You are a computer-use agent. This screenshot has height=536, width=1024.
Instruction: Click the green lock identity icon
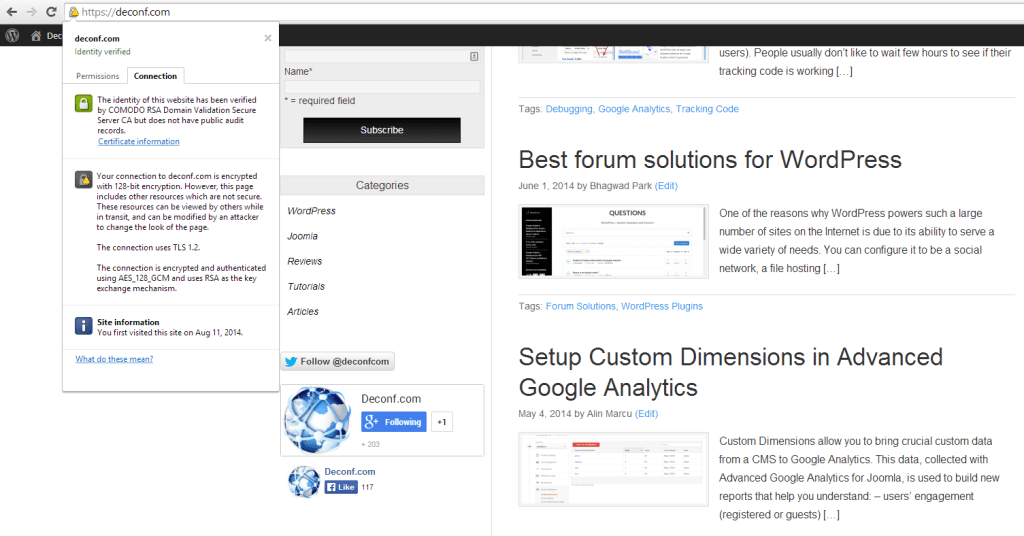pyautogui.click(x=84, y=103)
